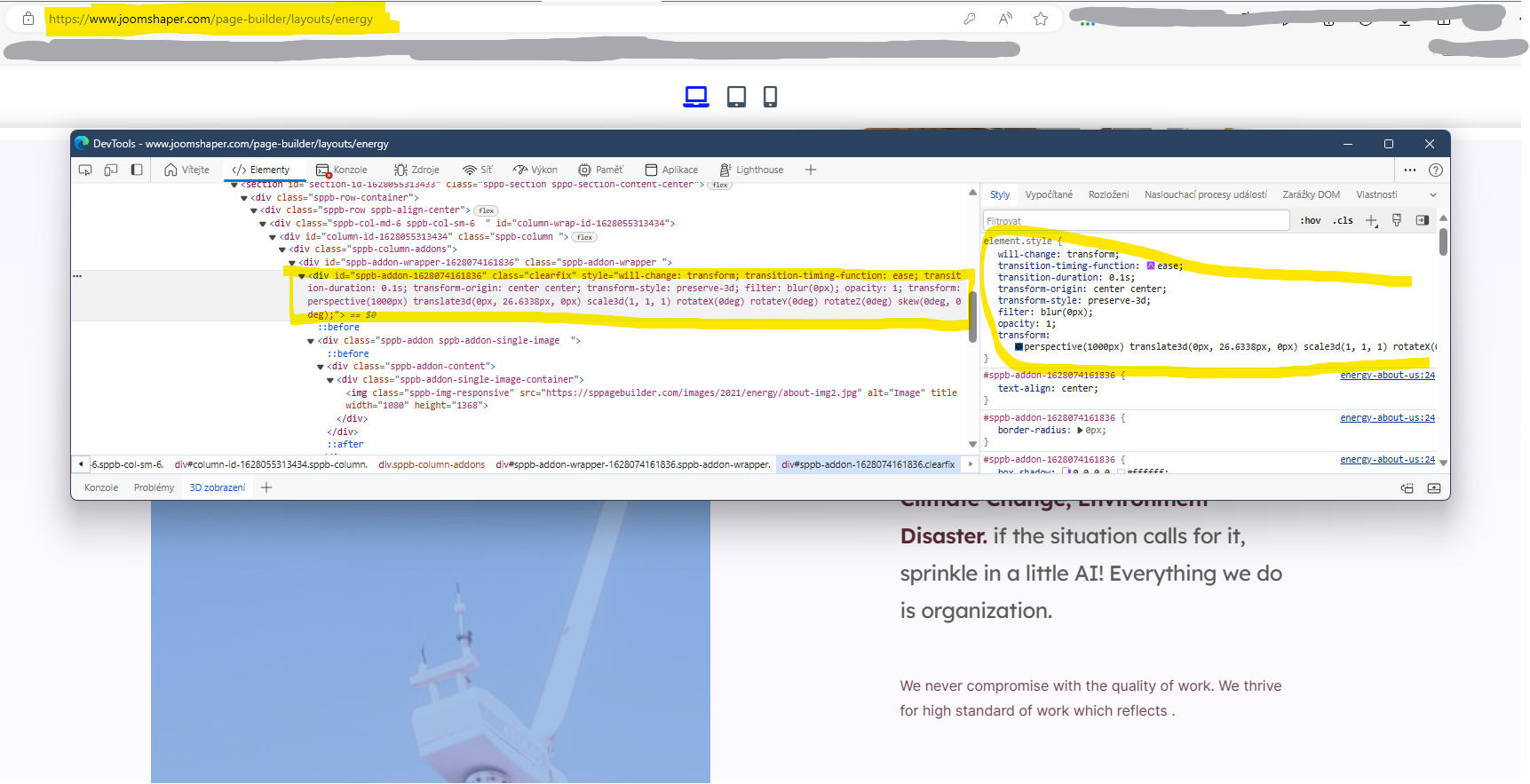Activate the inspect element picker icon
This screenshot has width=1530, height=784.
[85, 170]
